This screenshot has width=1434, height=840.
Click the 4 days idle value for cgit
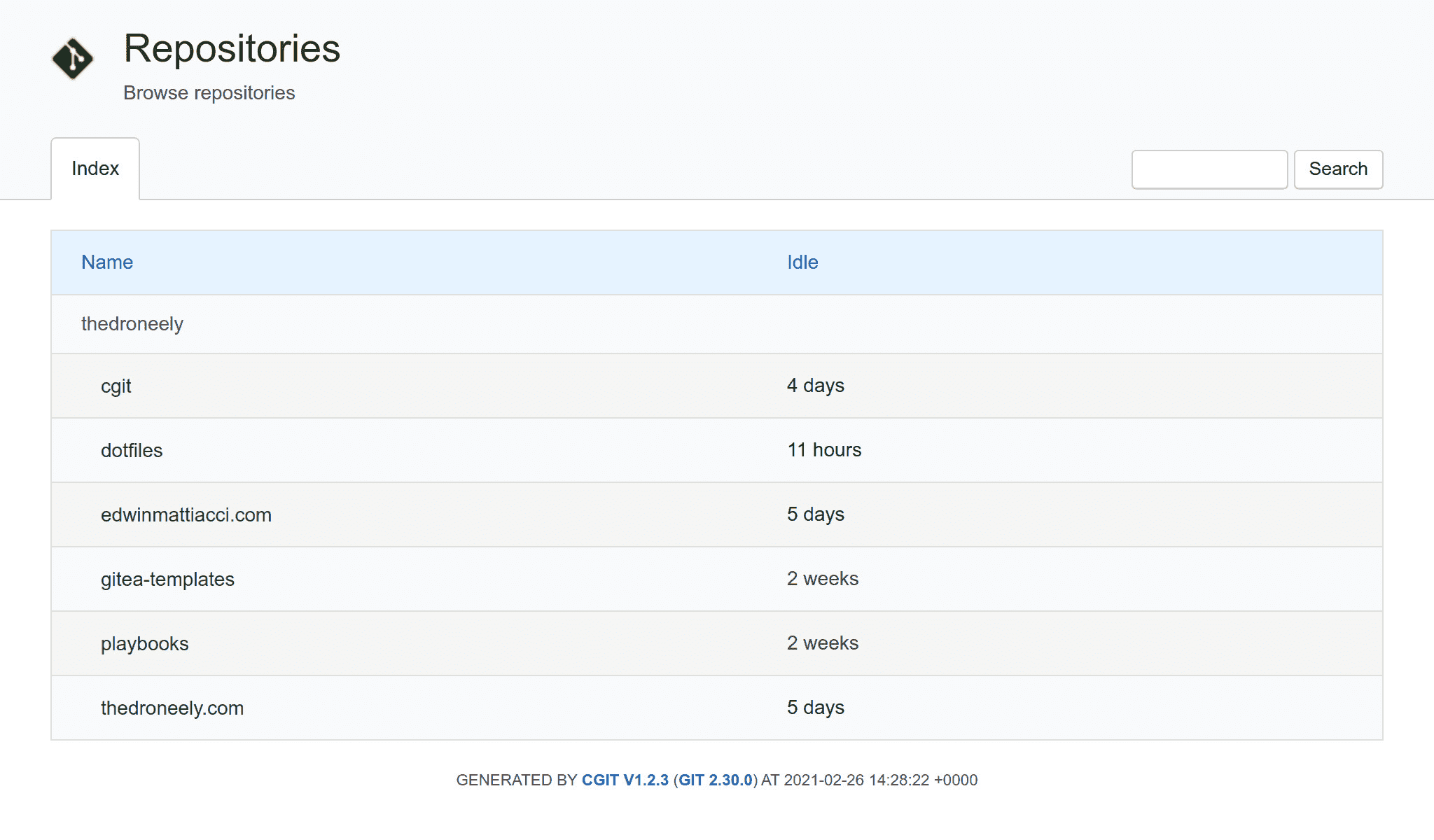(x=816, y=386)
